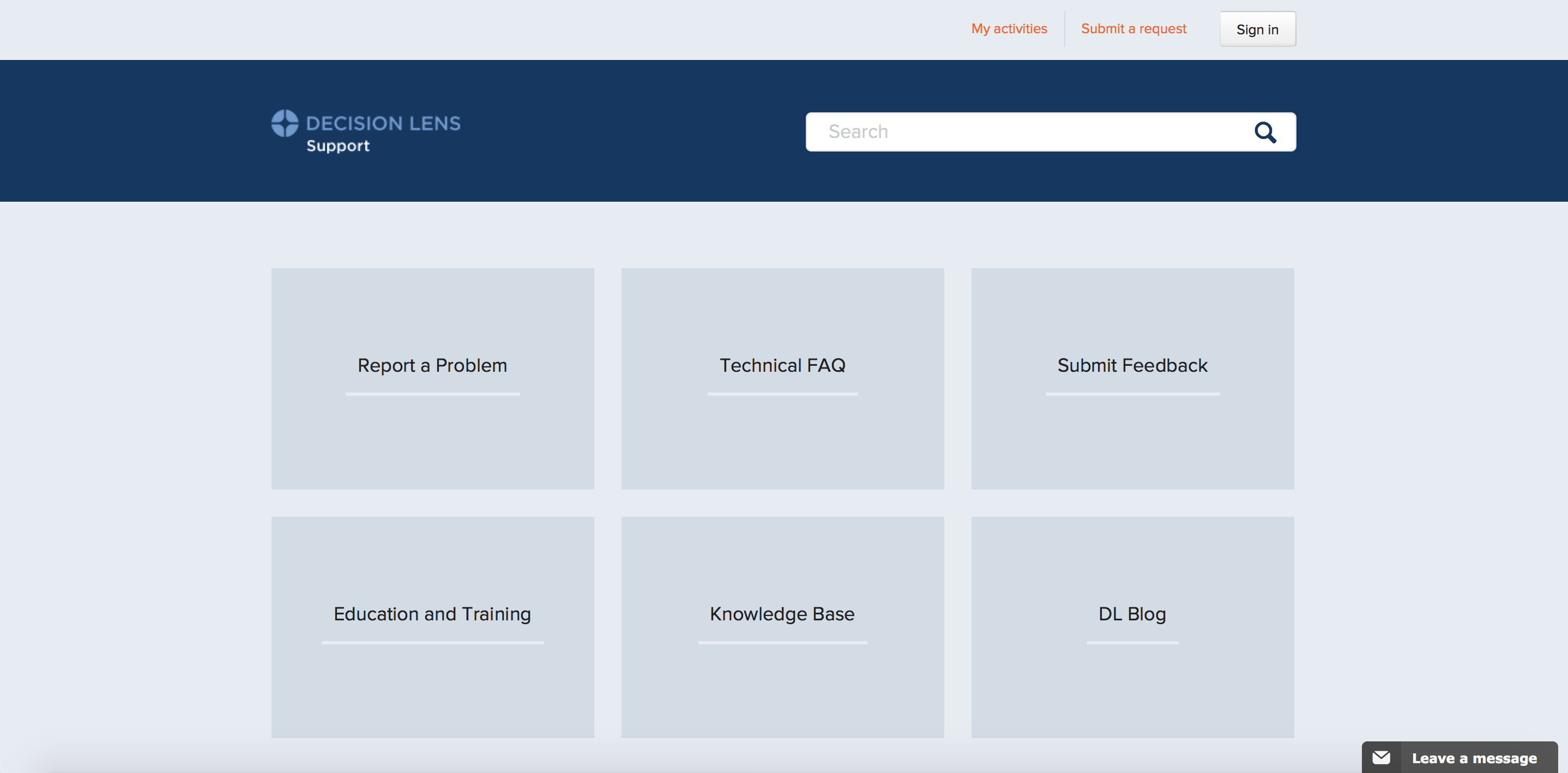The width and height of the screenshot is (1568, 773).
Task: Open Submit a request link
Action: pyautogui.click(x=1133, y=28)
